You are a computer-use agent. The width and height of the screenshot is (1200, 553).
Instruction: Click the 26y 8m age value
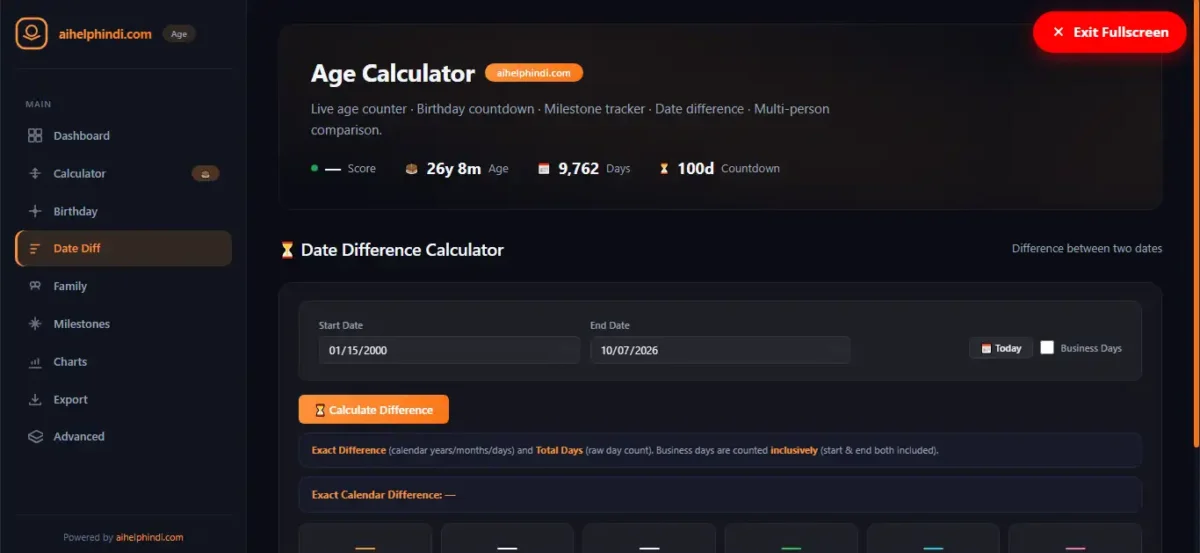coord(454,169)
